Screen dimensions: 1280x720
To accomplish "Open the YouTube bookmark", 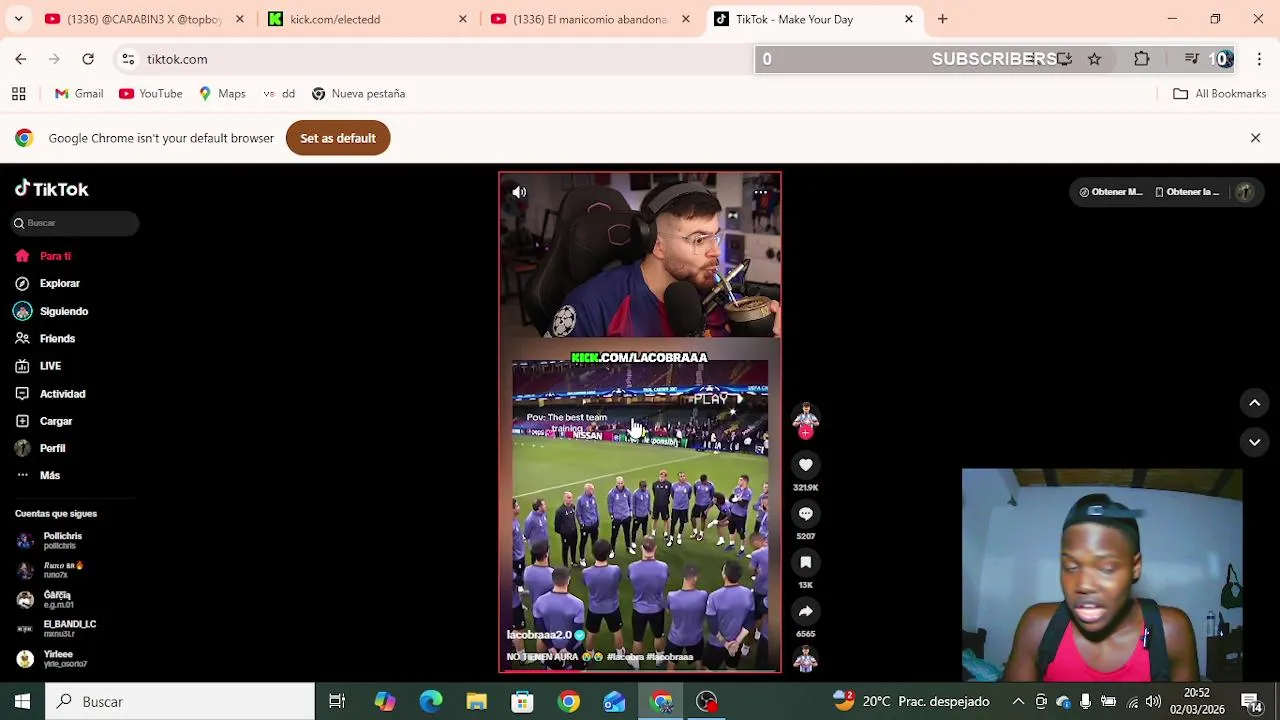I will [x=150, y=94].
